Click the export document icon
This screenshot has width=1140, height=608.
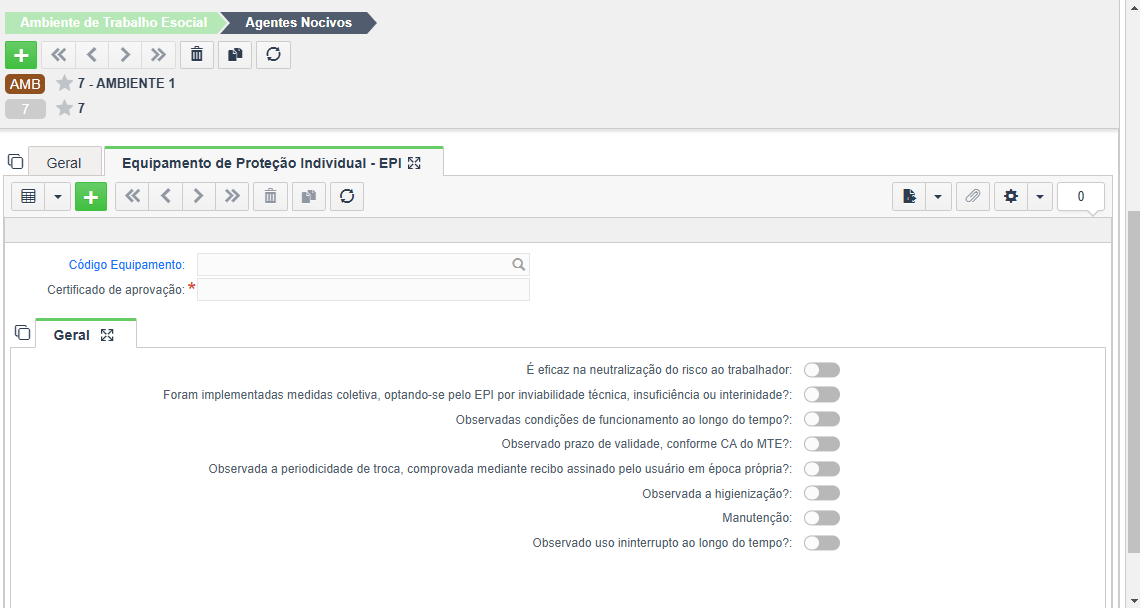point(909,196)
